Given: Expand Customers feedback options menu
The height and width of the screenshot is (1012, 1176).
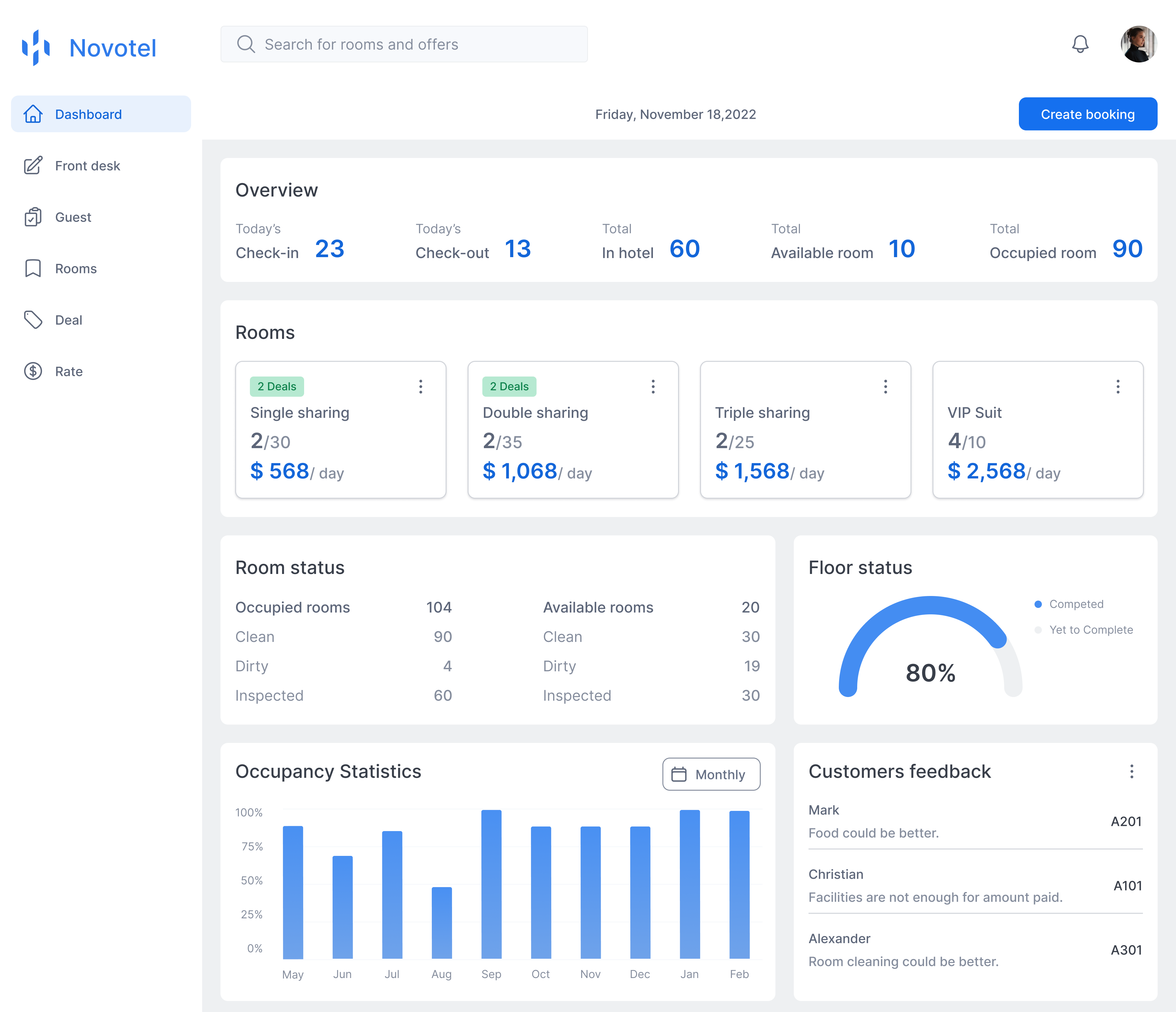Looking at the screenshot, I should (1131, 771).
